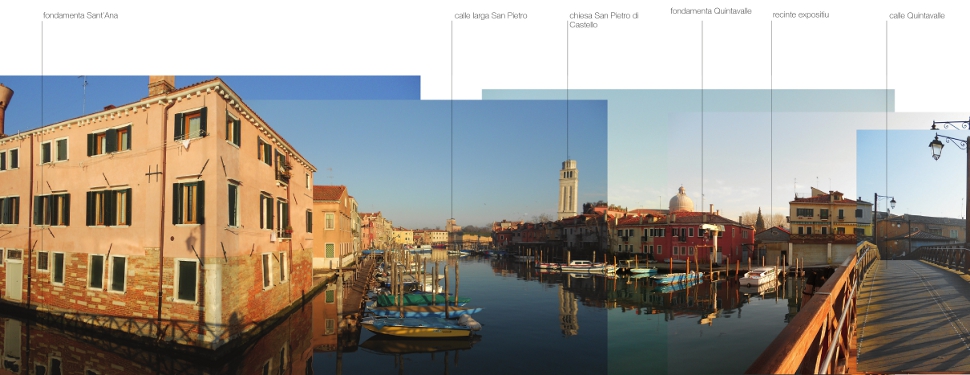This screenshot has height=375, width=970.
Task: Click the calle larga San Pietro label
Action: [491, 15]
